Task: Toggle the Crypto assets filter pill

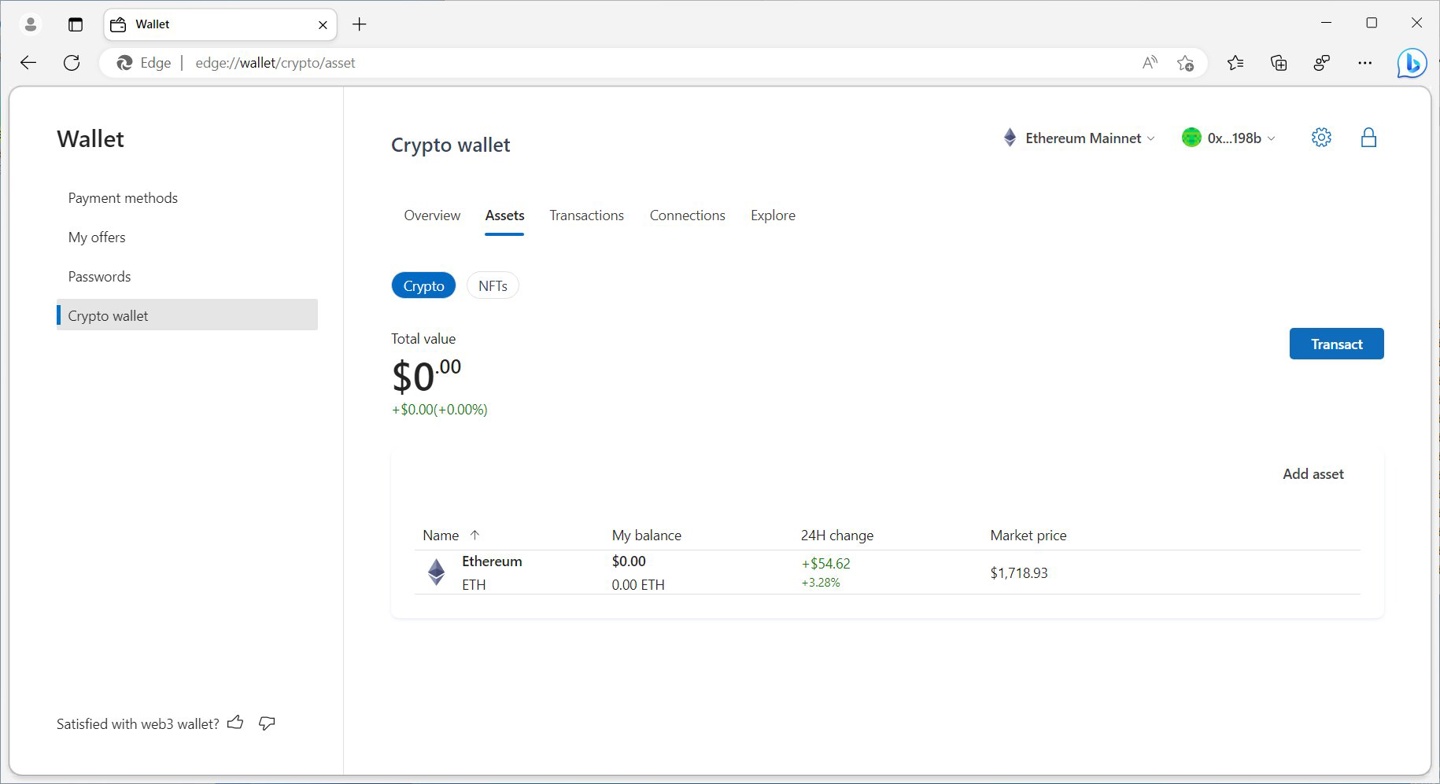Action: [423, 286]
